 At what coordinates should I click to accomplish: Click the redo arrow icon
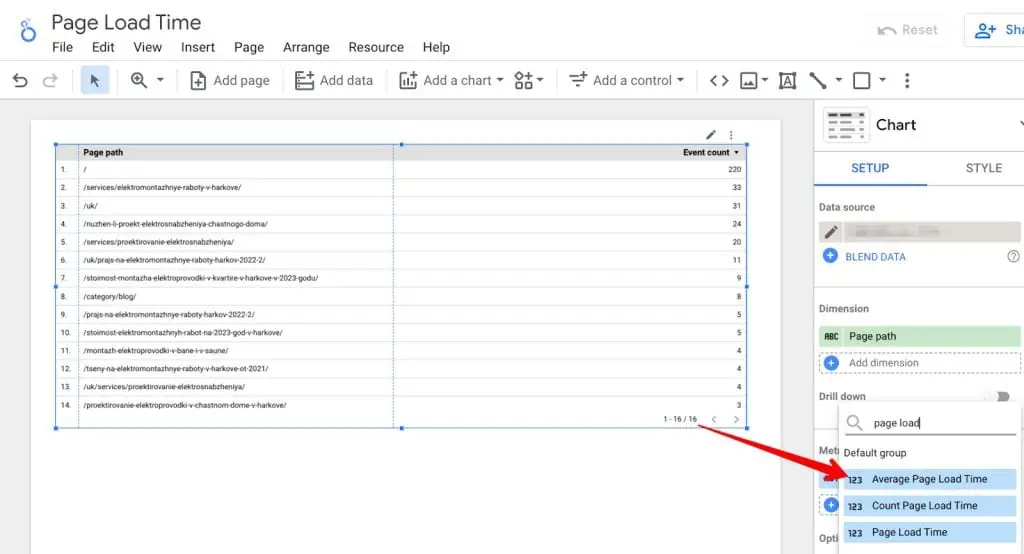click(x=50, y=80)
